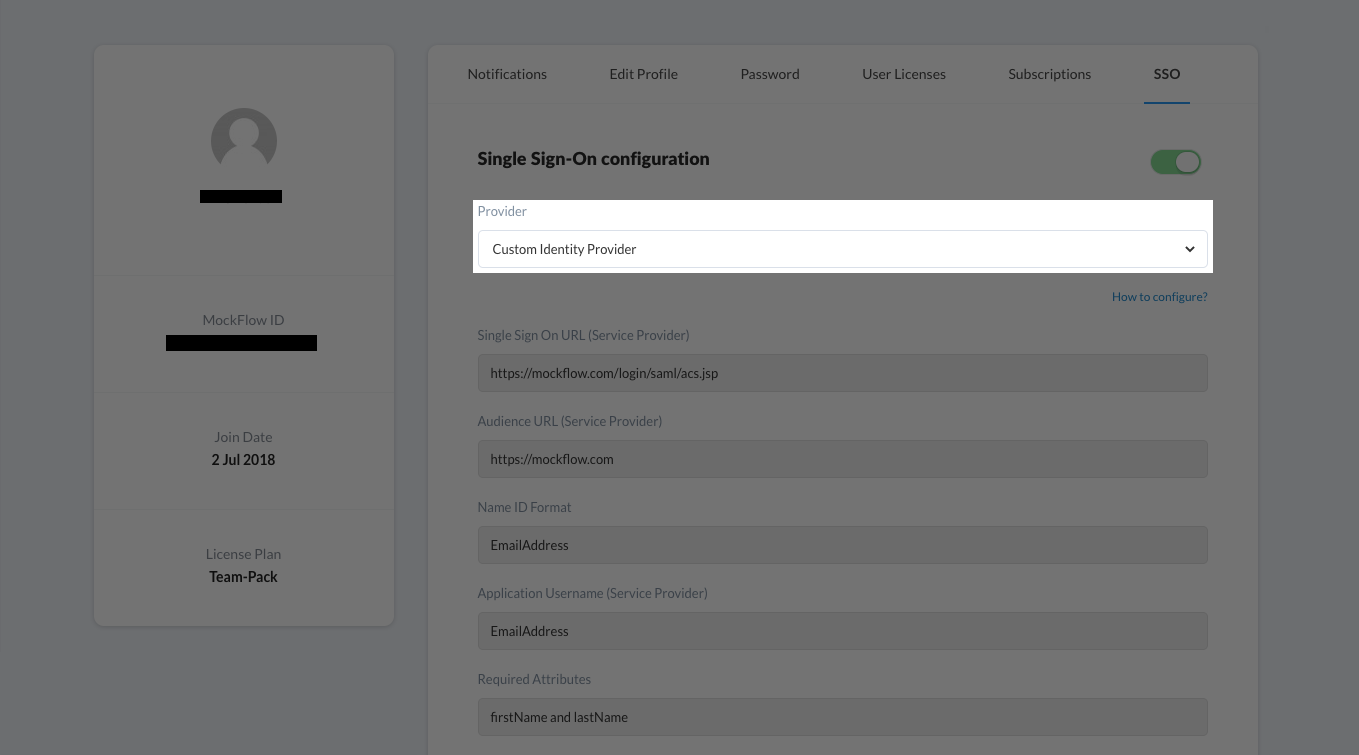Image resolution: width=1359 pixels, height=755 pixels.
Task: Open the Subscriptions tab
Action: point(1049,74)
